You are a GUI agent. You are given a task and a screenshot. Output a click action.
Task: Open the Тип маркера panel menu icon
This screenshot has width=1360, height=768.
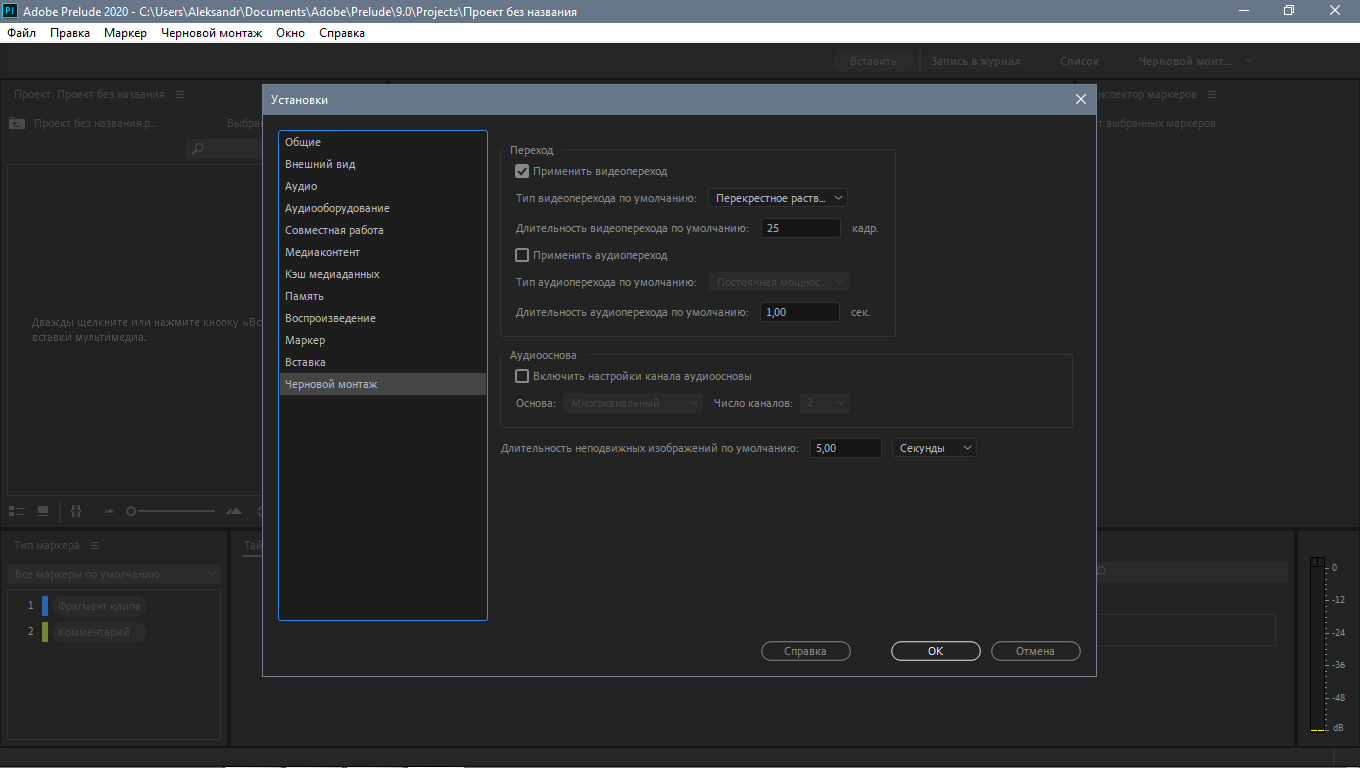[95, 546]
